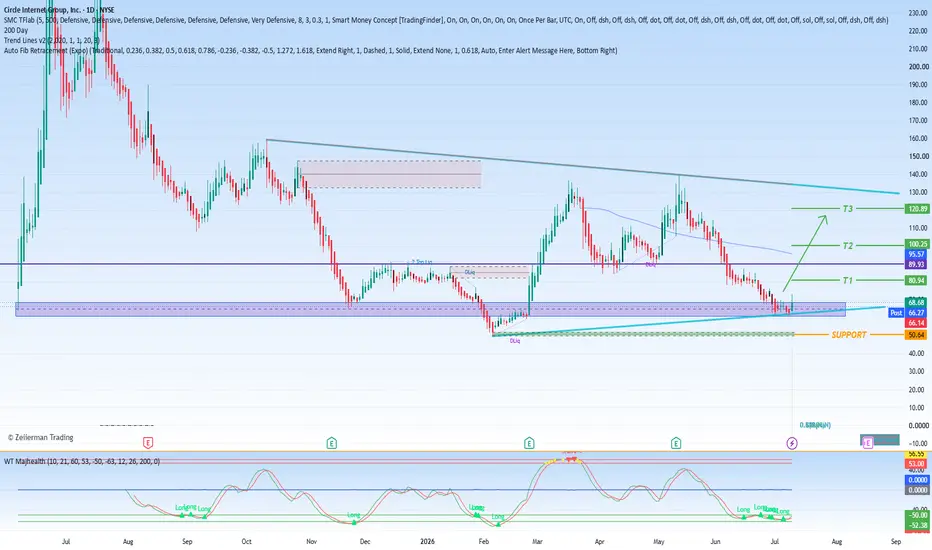
Task: Open the pink upcoming earnings E marker
Action: point(868,442)
